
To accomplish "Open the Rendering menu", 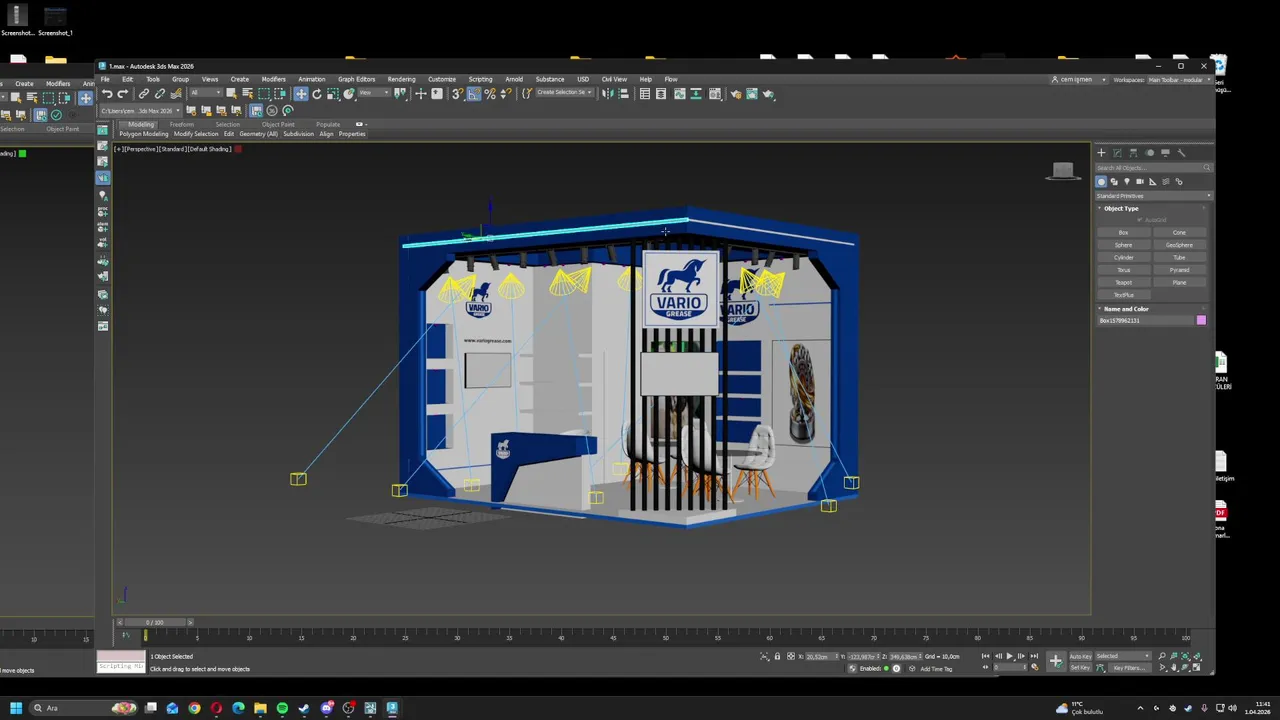I will pyautogui.click(x=401, y=79).
